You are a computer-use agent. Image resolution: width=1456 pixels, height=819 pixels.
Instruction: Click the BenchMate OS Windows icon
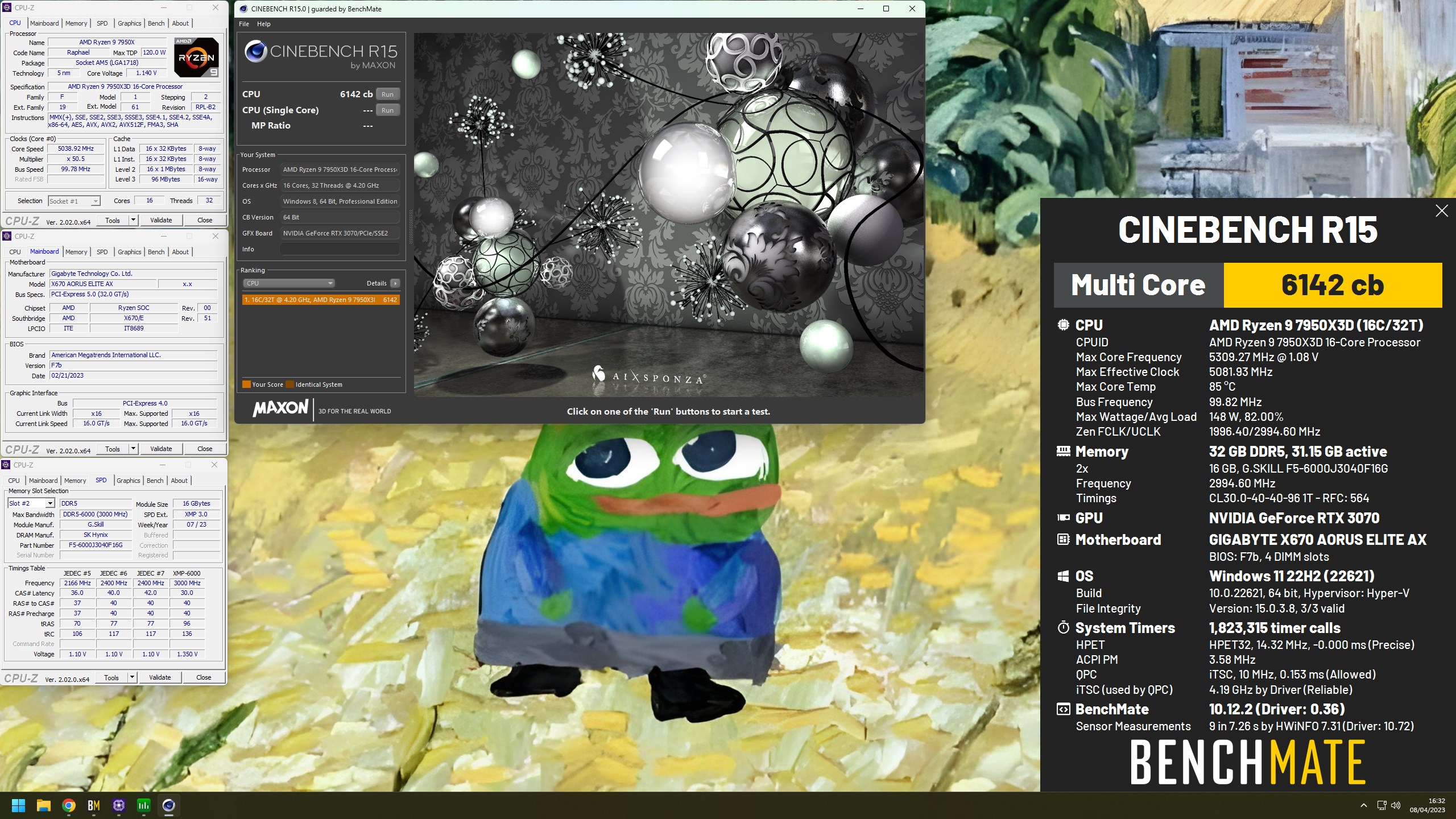1063,576
